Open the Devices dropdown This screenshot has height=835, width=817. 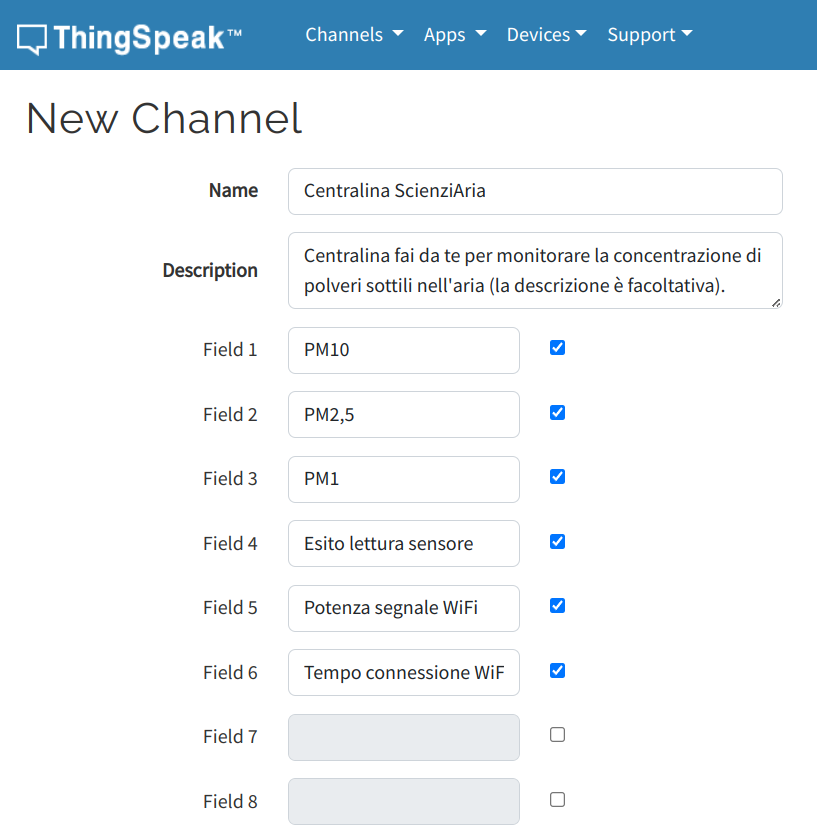(x=546, y=35)
